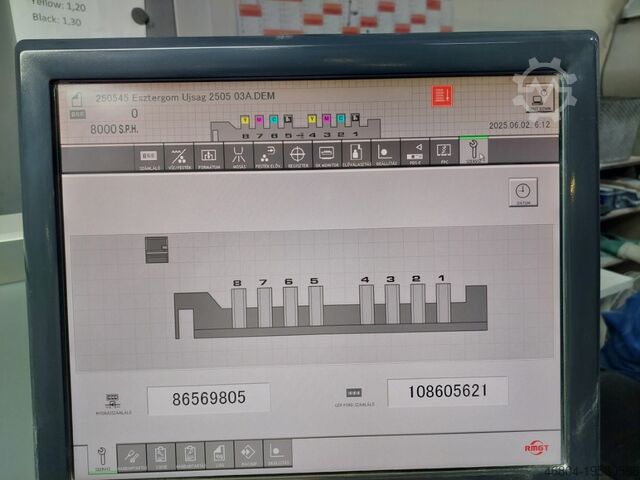Open the last bottom tab with graph icon

[277, 454]
